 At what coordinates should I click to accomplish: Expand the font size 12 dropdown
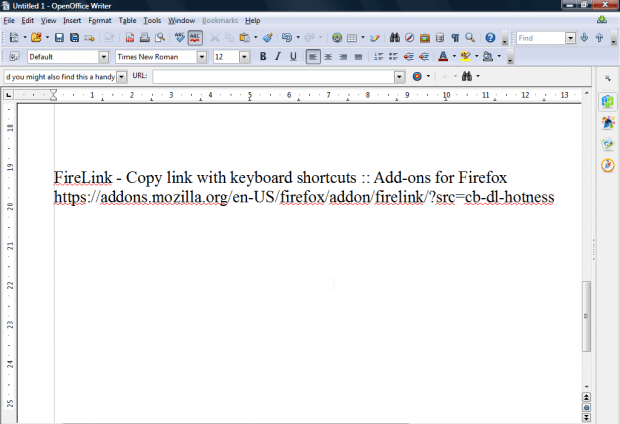[x=244, y=57]
